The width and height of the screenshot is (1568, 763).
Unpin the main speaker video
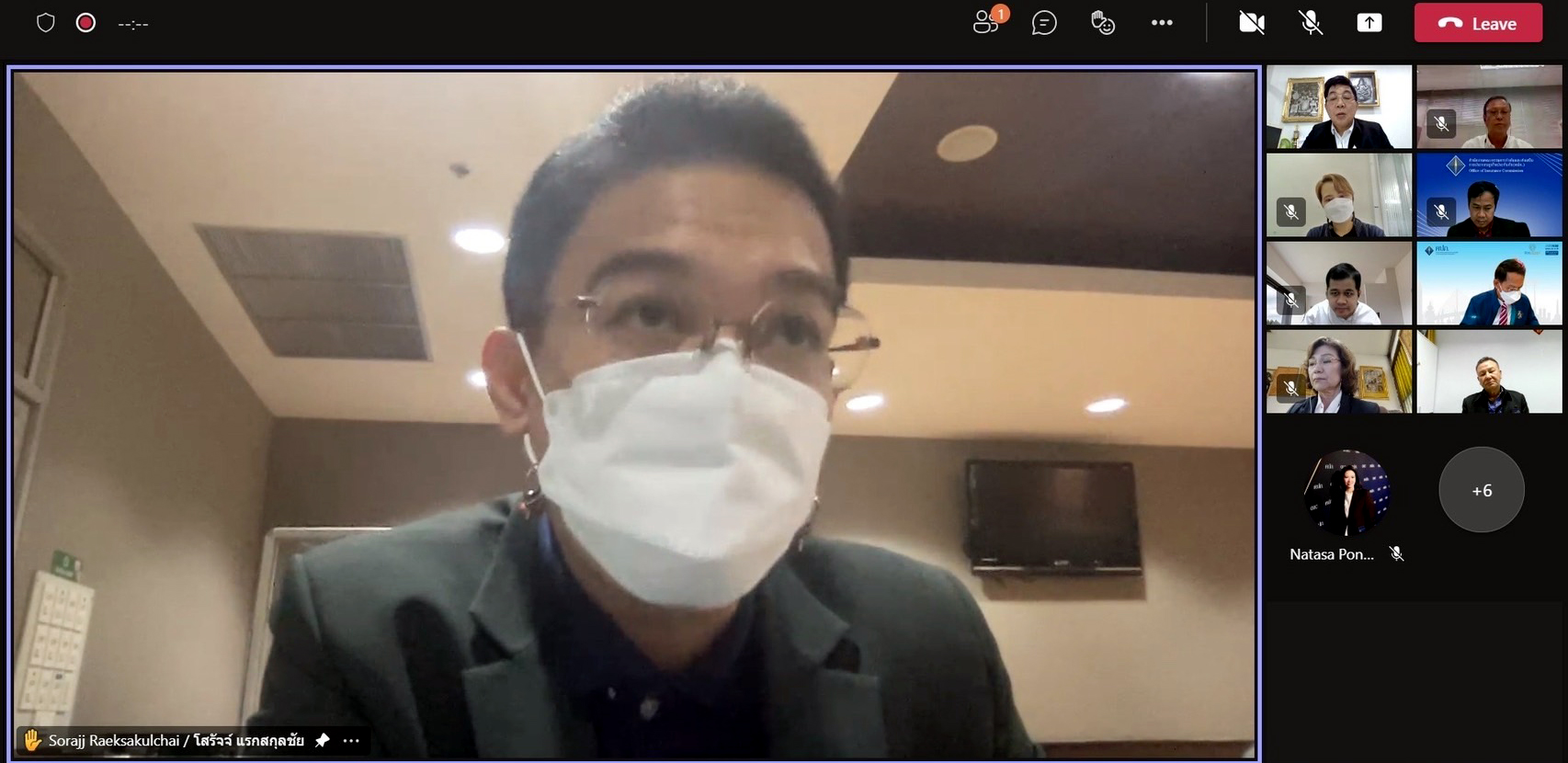click(322, 740)
